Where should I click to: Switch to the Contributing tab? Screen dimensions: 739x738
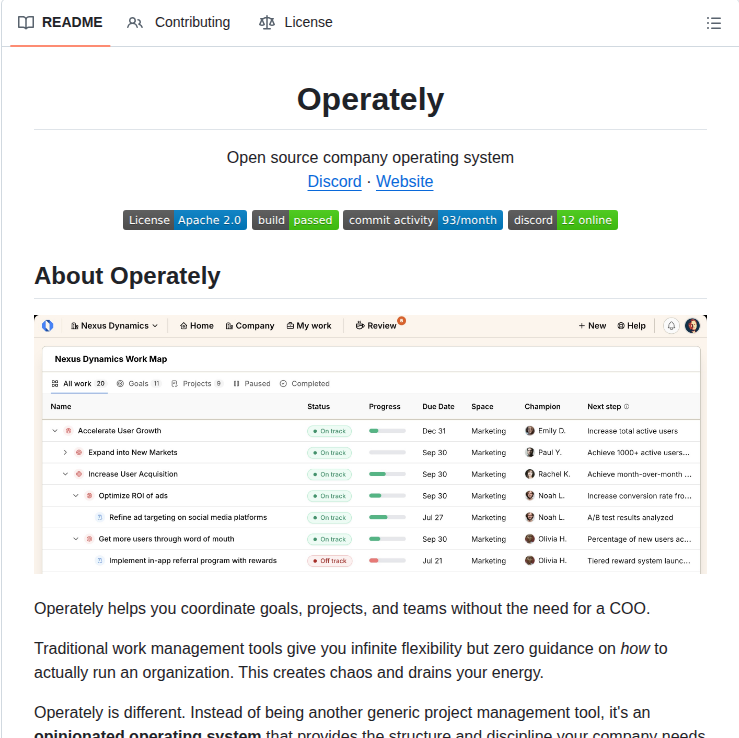[x=179, y=22]
